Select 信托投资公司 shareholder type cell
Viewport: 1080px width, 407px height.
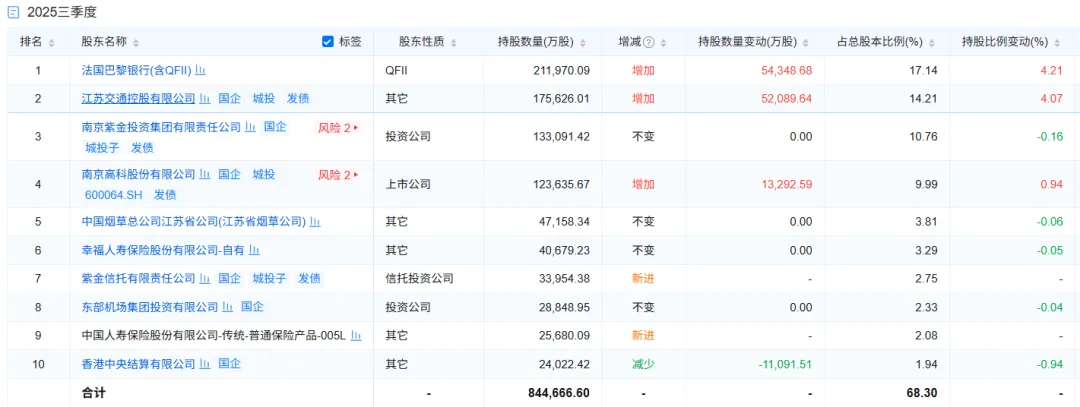(x=419, y=278)
